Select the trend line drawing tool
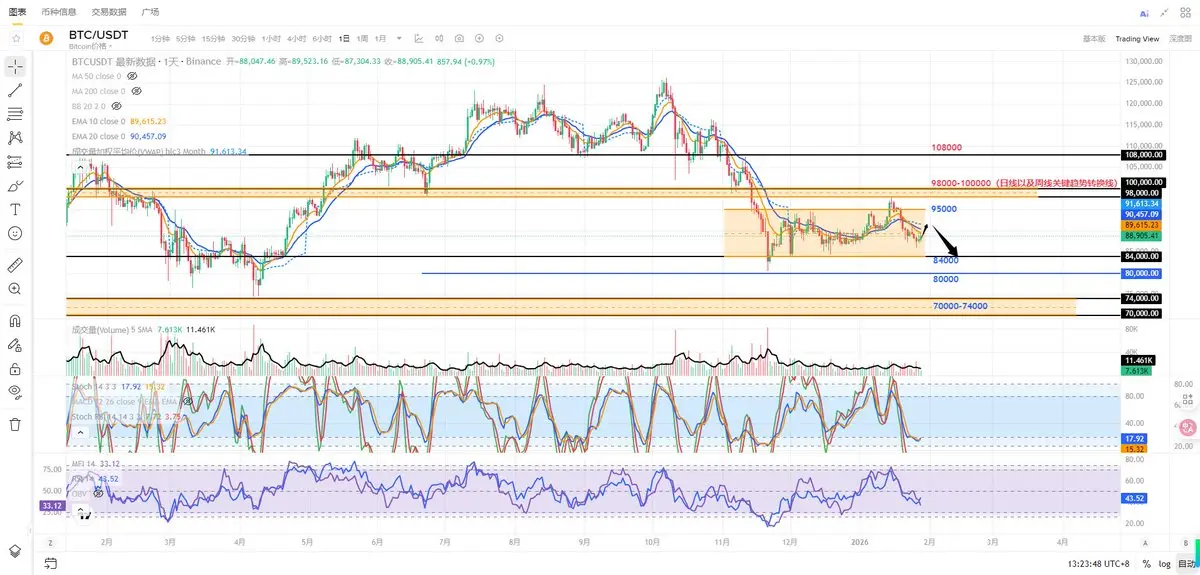 [x=15, y=90]
